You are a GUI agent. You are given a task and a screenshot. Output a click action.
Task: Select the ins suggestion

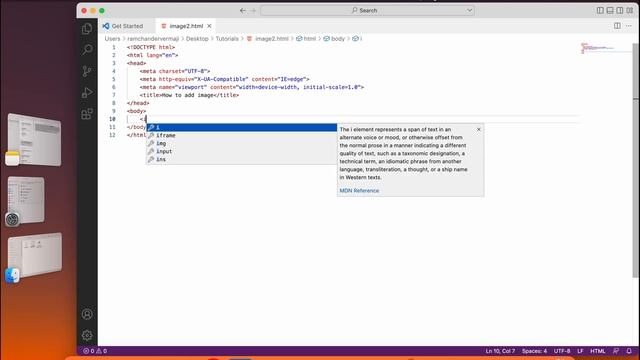pyautogui.click(x=242, y=159)
